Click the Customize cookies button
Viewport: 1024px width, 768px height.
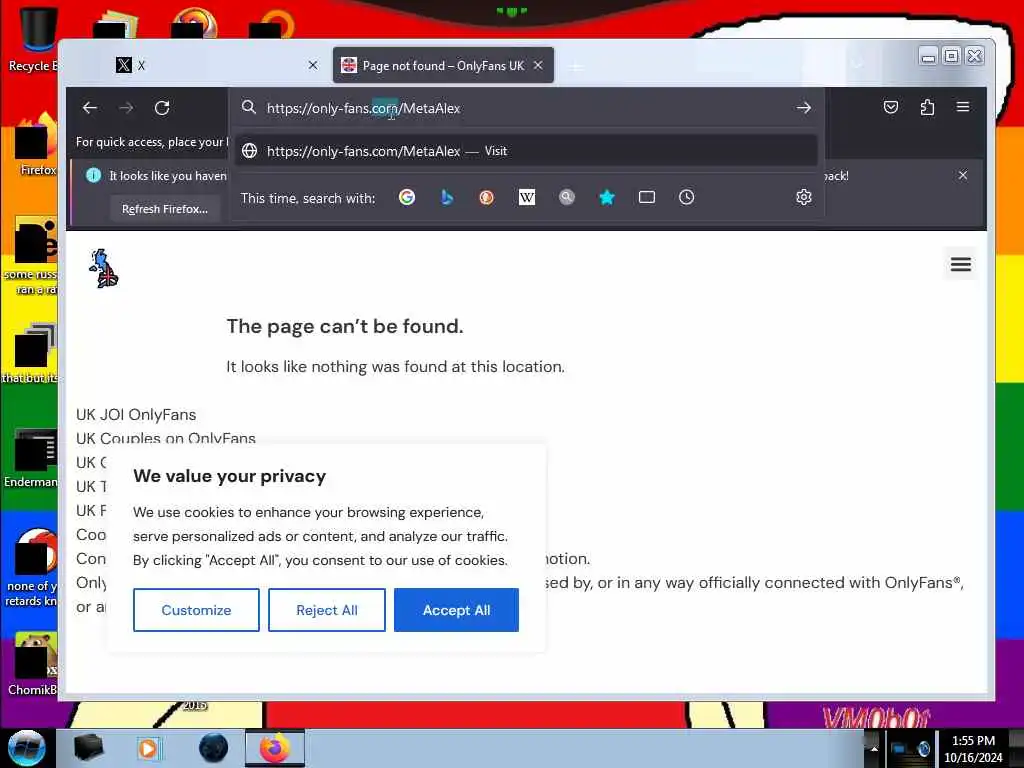[196, 610]
